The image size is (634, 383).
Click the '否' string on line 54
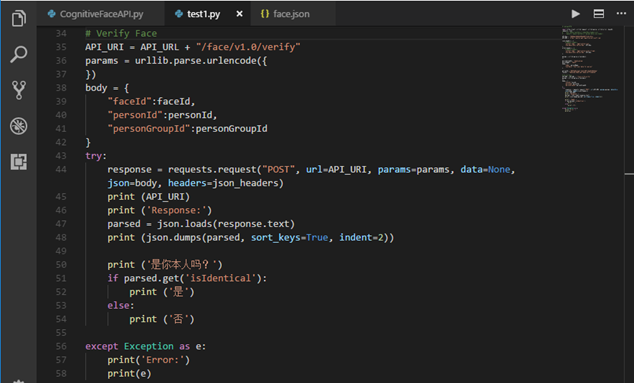pyautogui.click(x=178, y=319)
